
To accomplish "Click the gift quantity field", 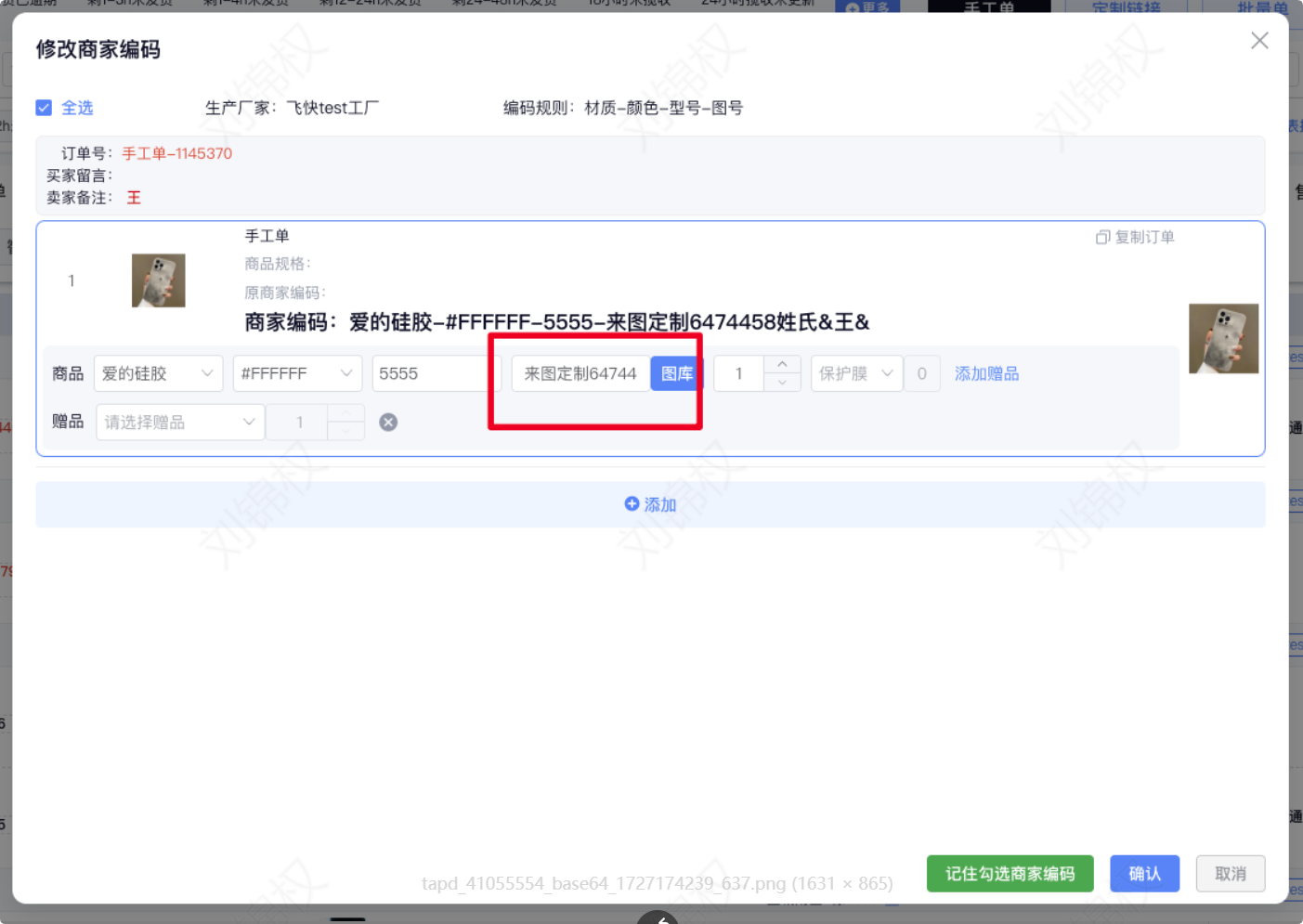I will click(299, 422).
